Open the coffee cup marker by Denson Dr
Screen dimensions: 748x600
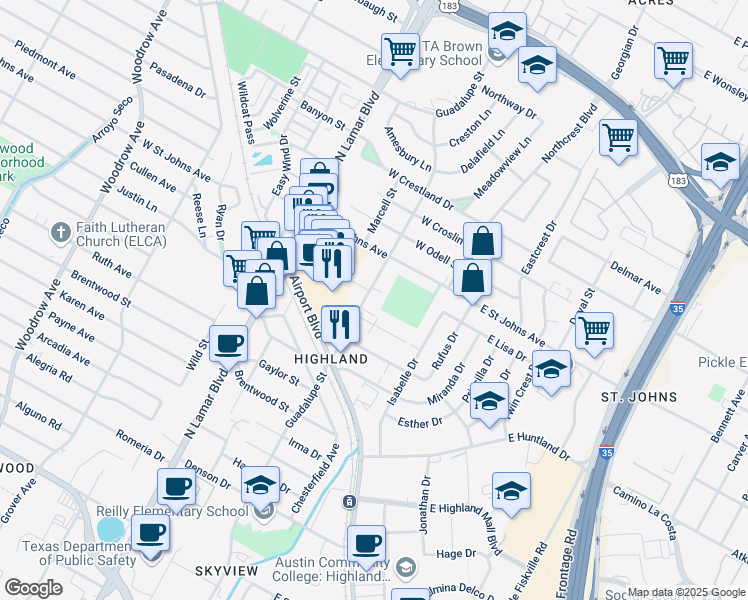(177, 487)
